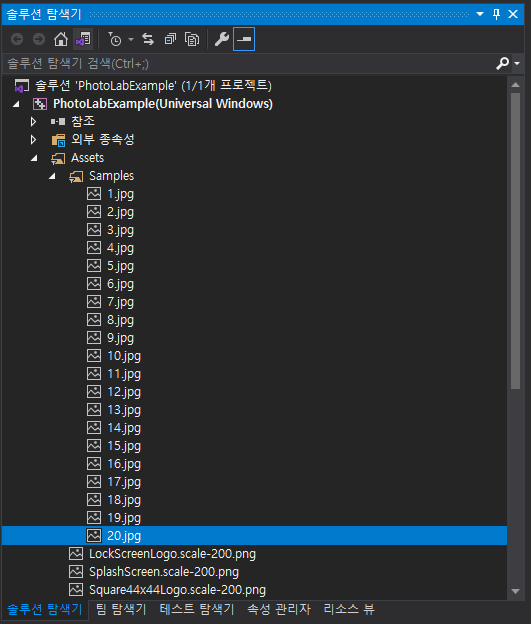Image resolution: width=531 pixels, height=624 pixels.
Task: Click the image icon of 18.jpg
Action: (94, 500)
